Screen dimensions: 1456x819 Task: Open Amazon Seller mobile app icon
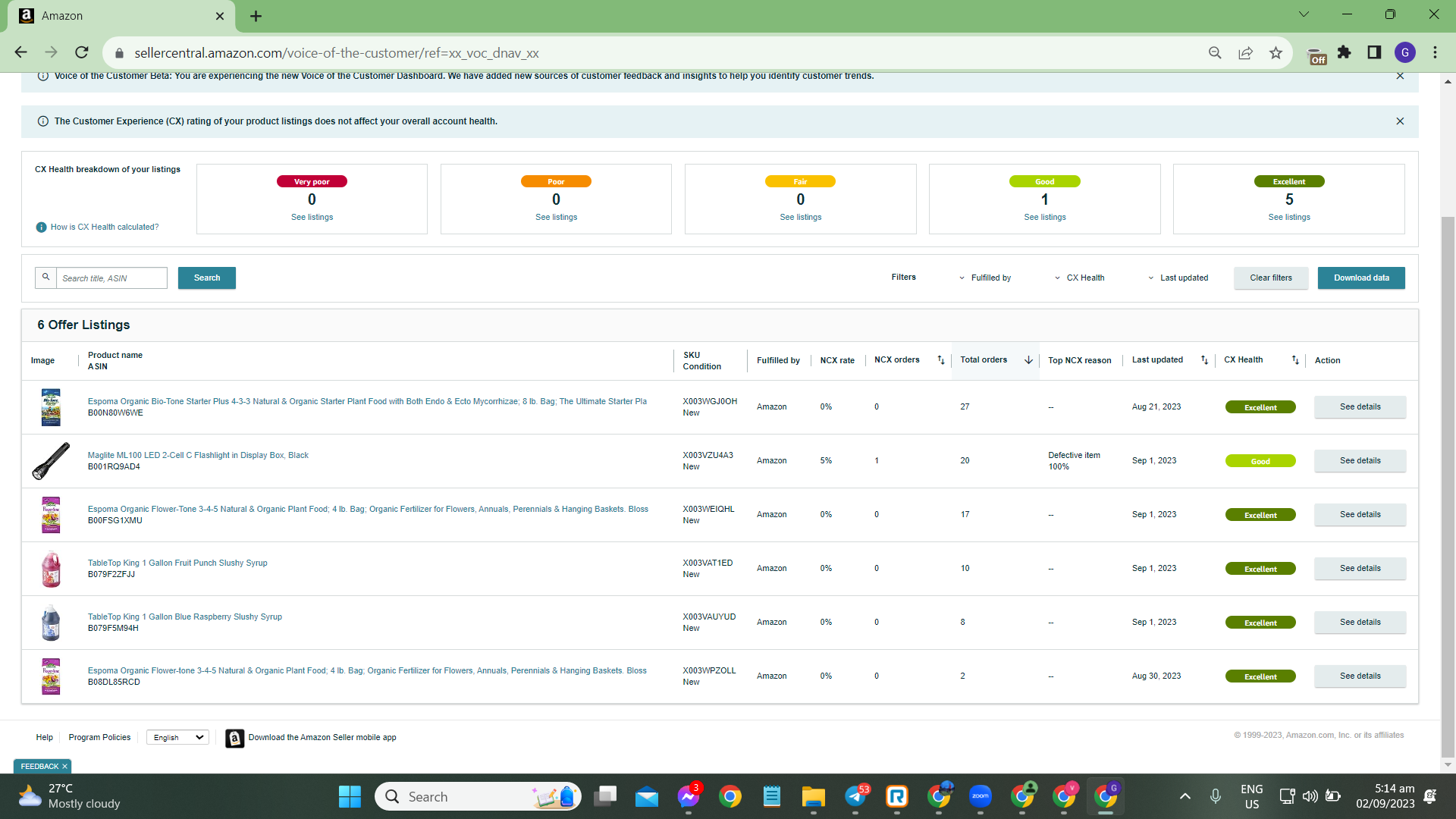point(235,738)
